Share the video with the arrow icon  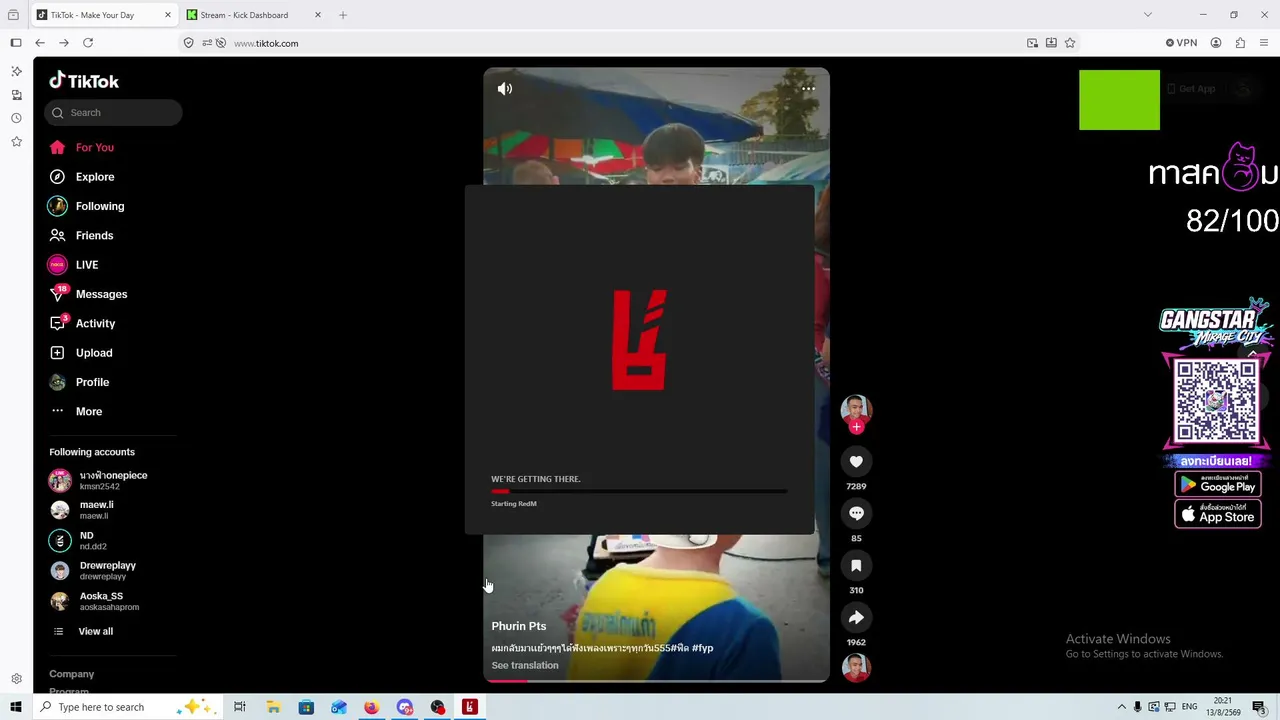[856, 617]
